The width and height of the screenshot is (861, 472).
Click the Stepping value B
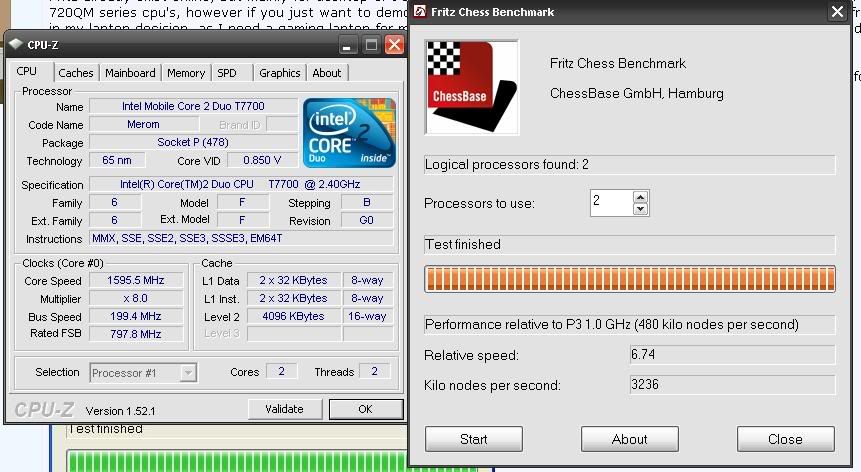coord(367,203)
